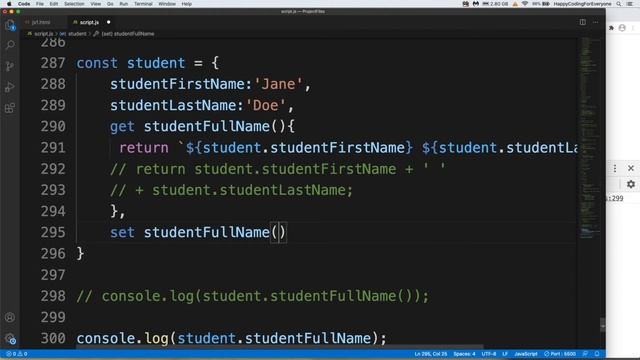Click the Split Editor Right icon
The image size is (640, 360).
point(582,22)
